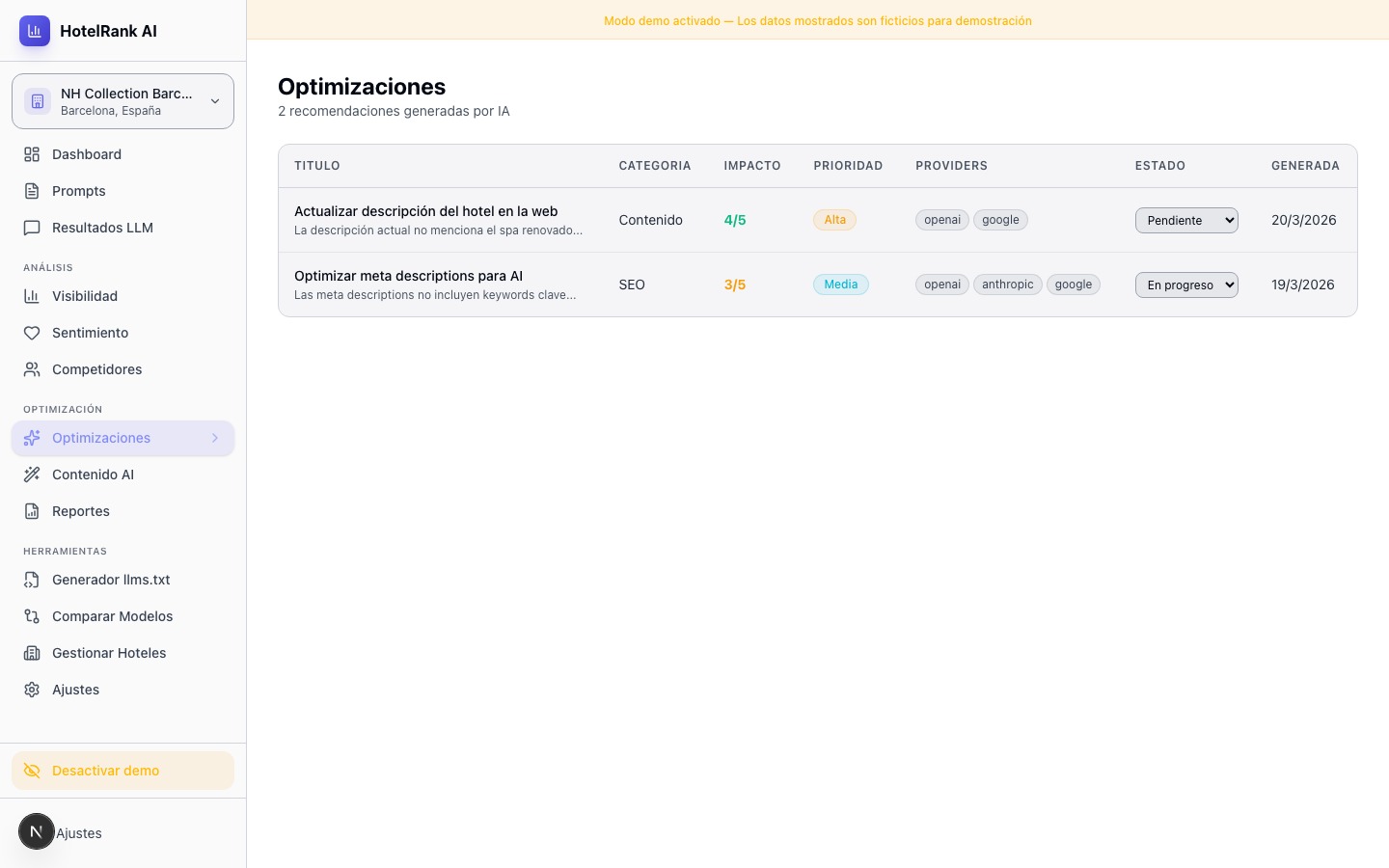This screenshot has width=1389, height=868.
Task: Open the Optimizaciones section
Action: [101, 438]
